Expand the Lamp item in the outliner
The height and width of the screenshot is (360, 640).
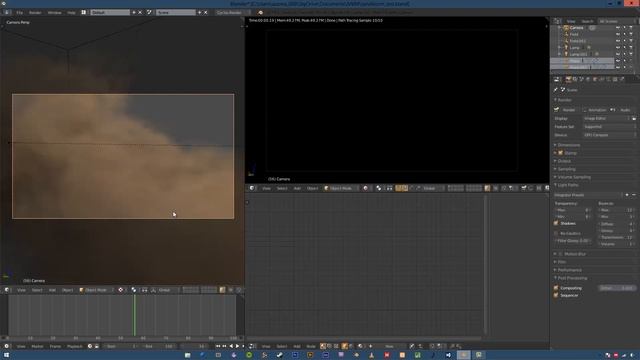click(x=559, y=47)
